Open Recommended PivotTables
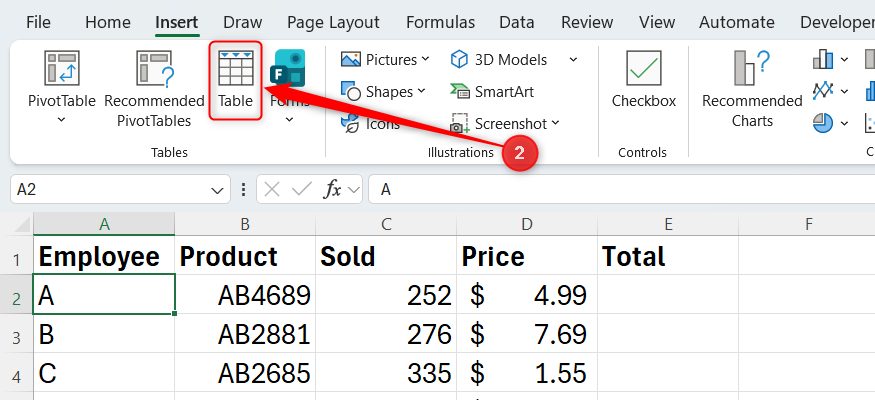The width and height of the screenshot is (875, 400). (155, 89)
